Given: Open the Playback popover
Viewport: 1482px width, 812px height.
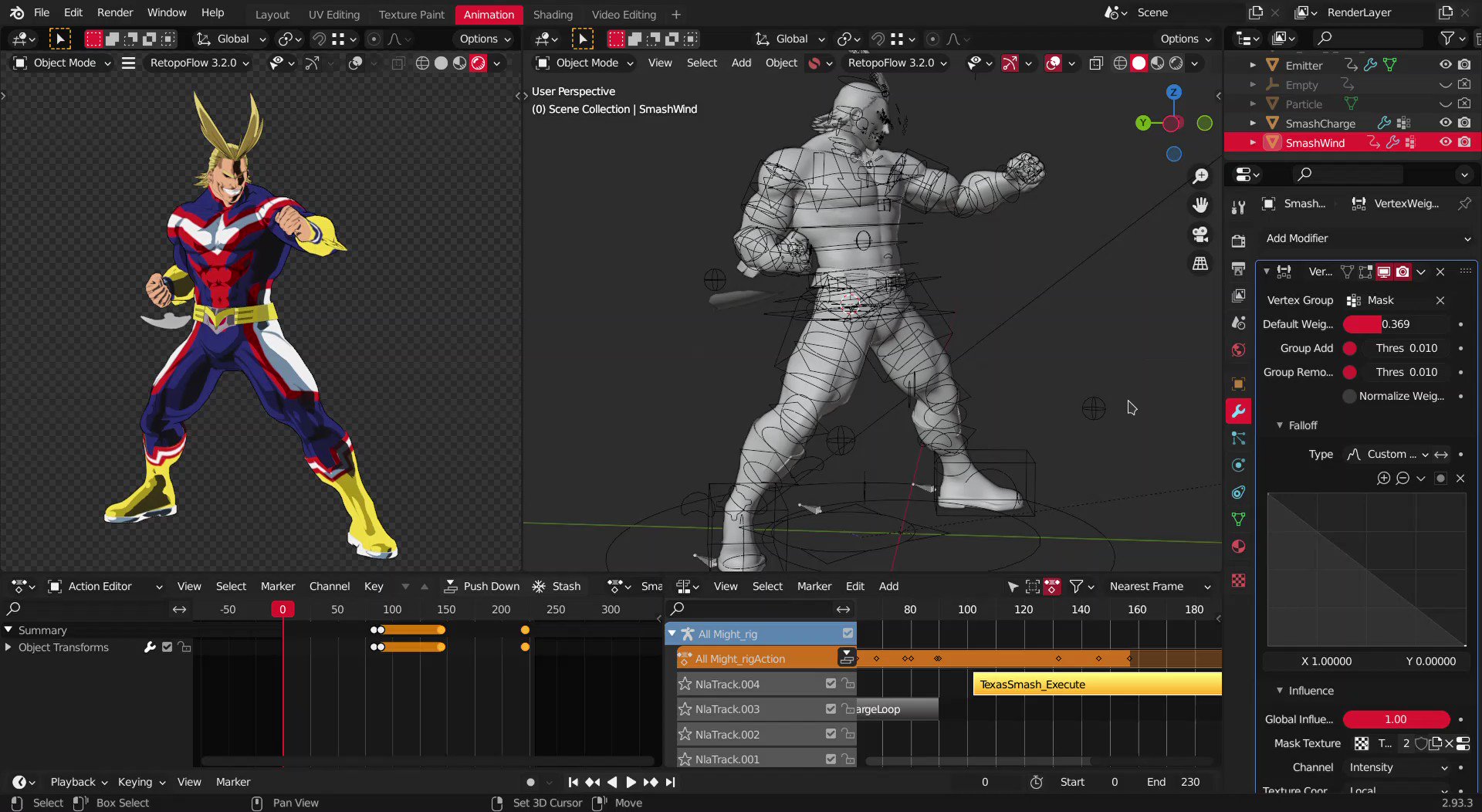Looking at the screenshot, I should (79, 782).
